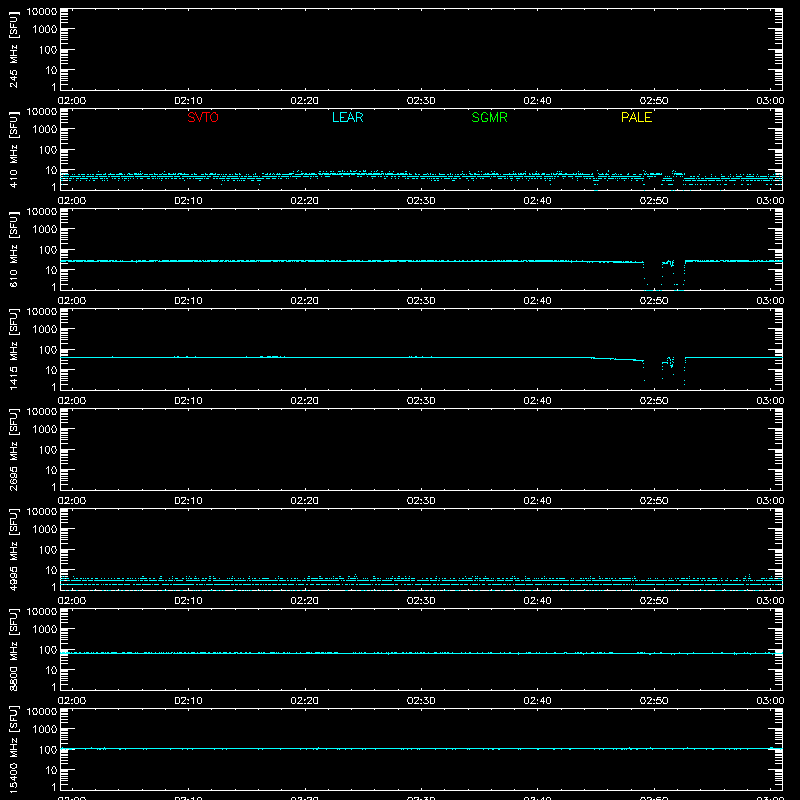Click the green SGMR station label
800x800 pixels.
click(x=489, y=117)
